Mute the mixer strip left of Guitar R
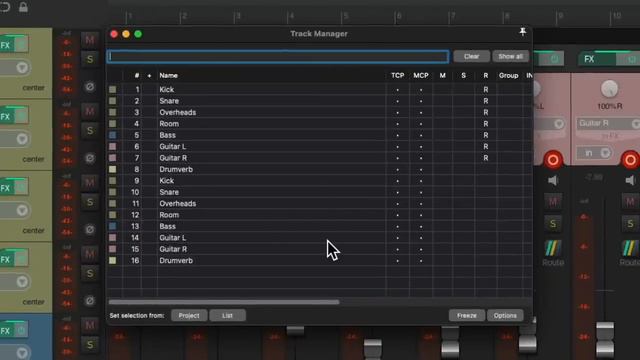The image size is (640, 360). (x=553, y=201)
